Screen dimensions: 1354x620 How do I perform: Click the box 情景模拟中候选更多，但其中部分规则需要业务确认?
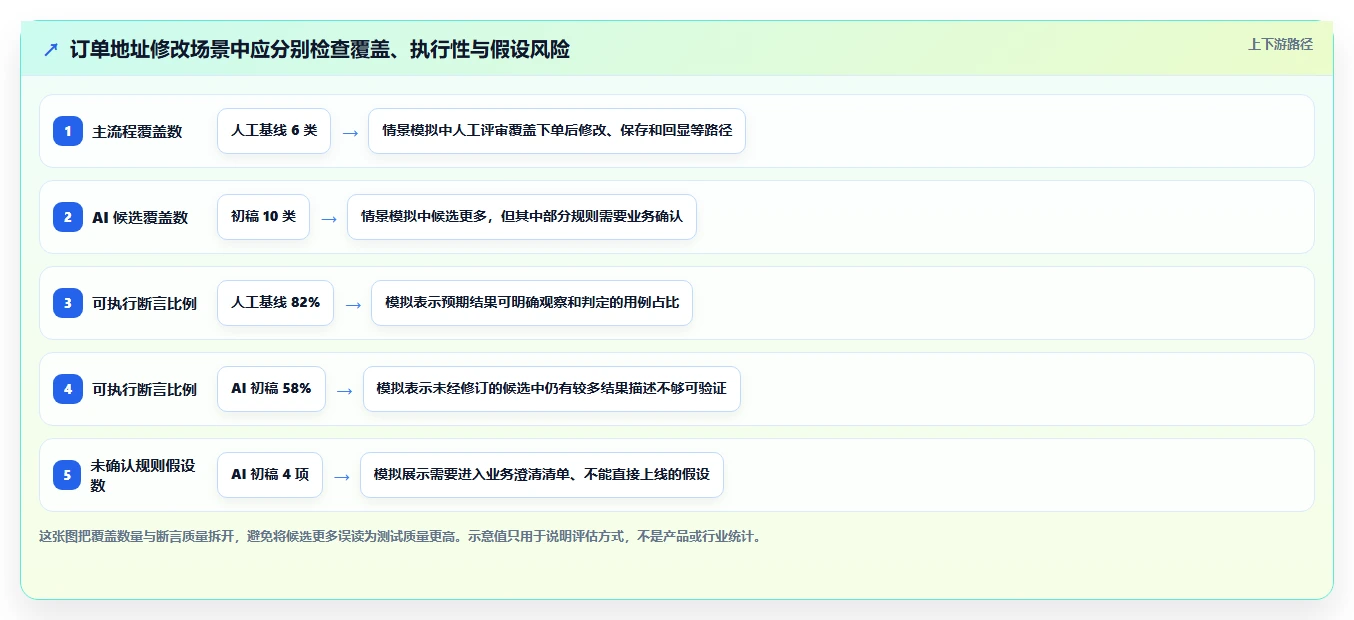(522, 217)
